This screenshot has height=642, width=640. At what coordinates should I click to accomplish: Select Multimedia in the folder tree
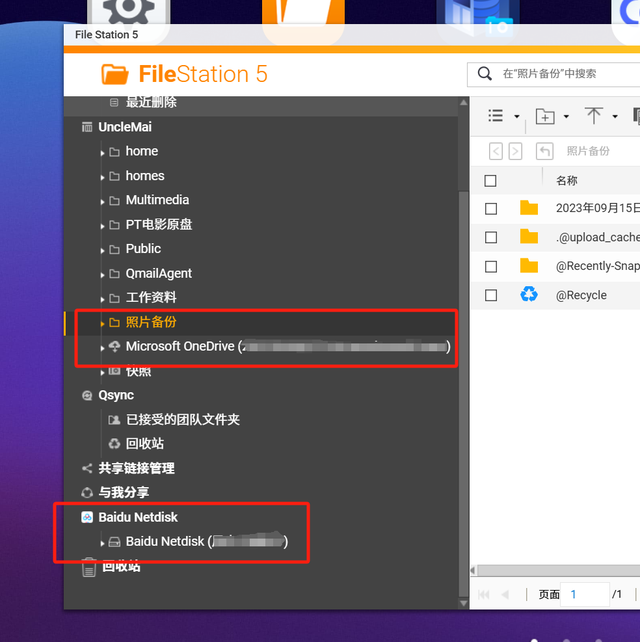pos(157,200)
